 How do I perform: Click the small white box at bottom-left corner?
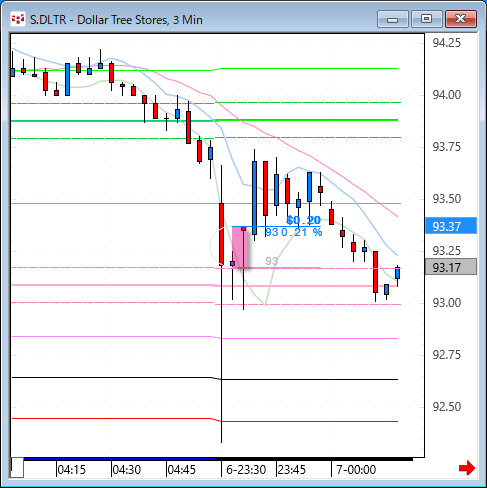pyautogui.click(x=17, y=468)
